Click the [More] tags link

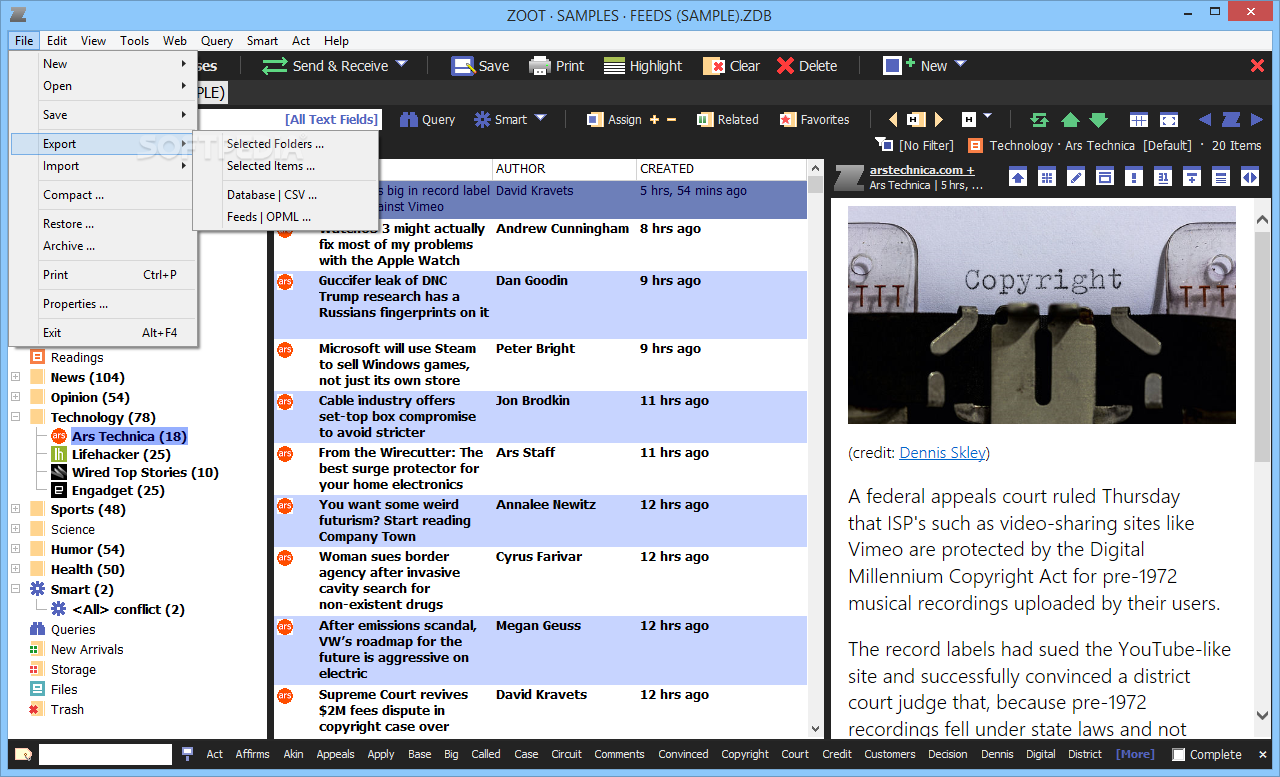(x=1135, y=754)
